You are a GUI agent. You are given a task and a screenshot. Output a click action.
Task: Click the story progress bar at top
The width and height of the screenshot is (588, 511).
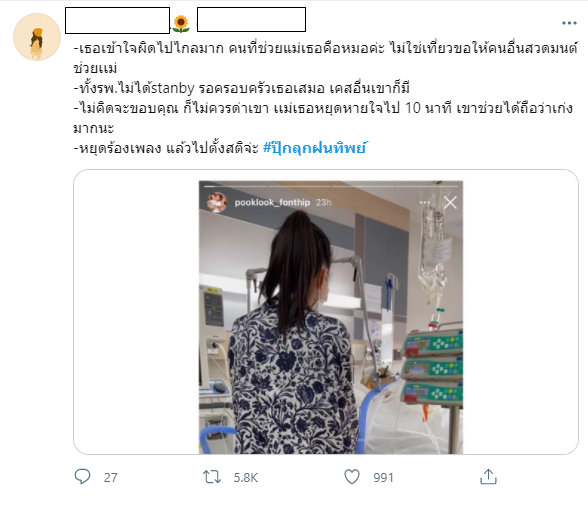pos(331,186)
